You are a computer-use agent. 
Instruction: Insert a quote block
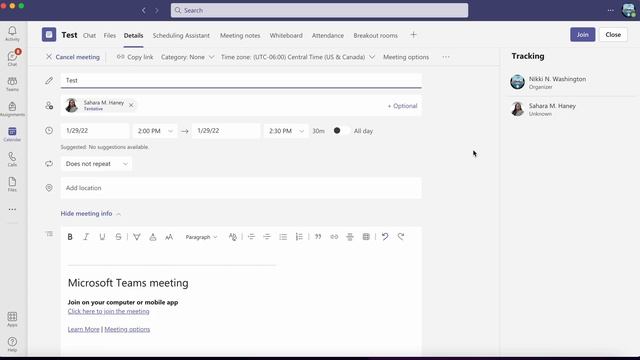(318, 237)
